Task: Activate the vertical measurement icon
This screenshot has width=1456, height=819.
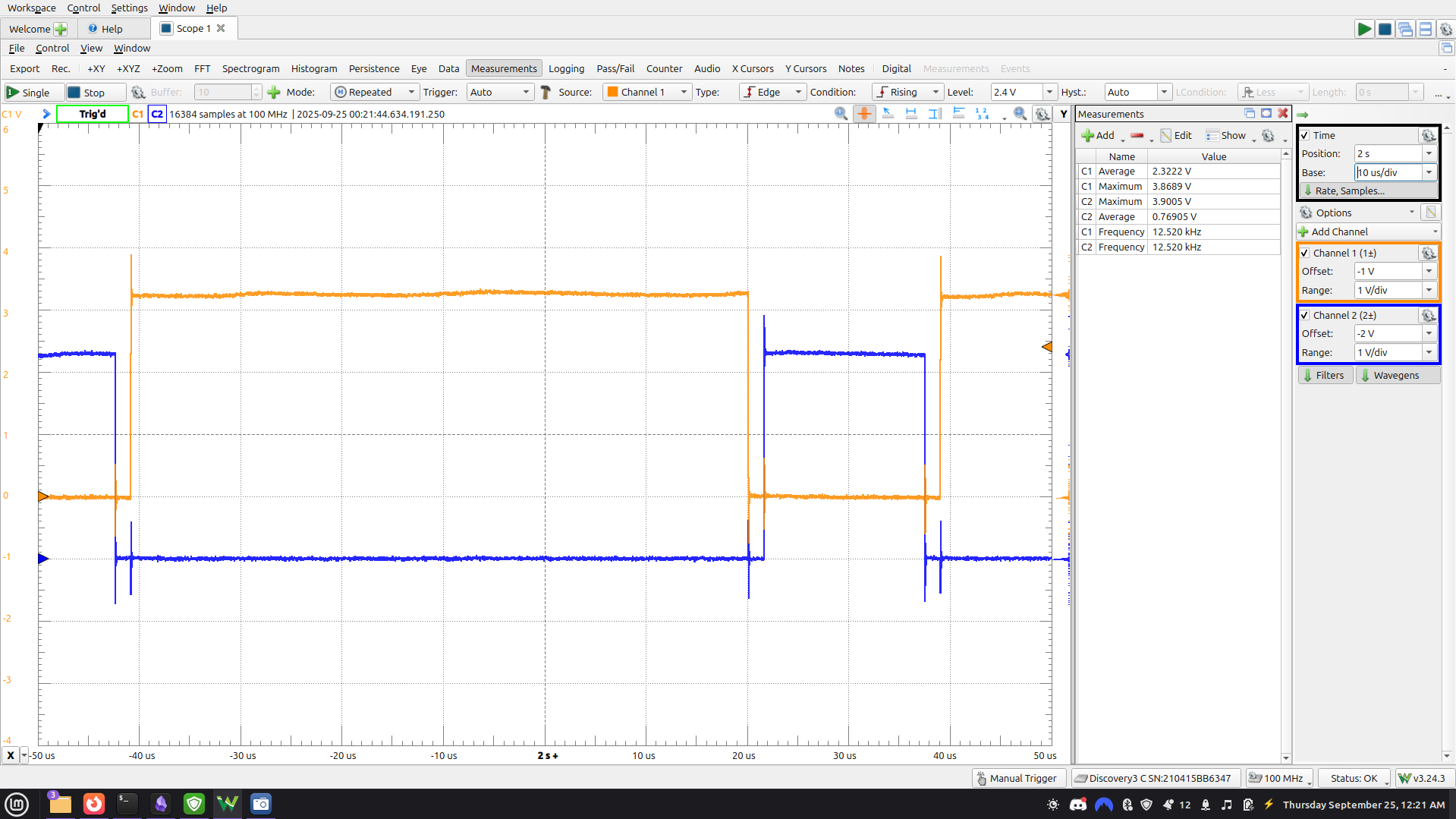Action: [x=934, y=113]
